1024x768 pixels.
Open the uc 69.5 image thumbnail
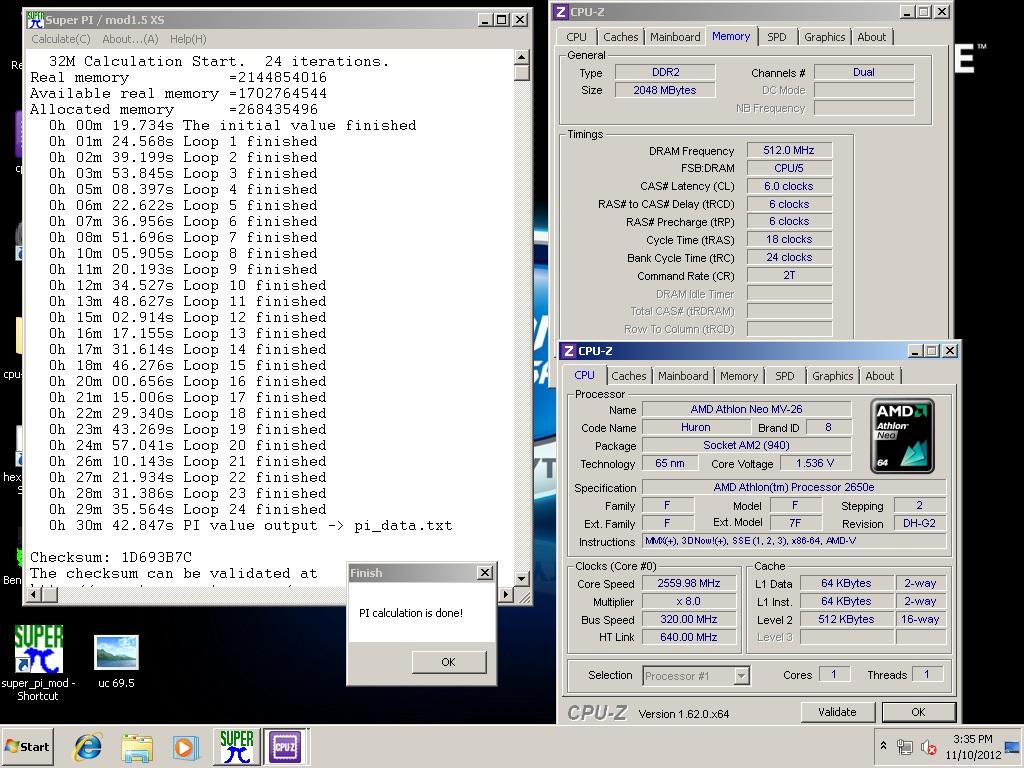(x=116, y=662)
